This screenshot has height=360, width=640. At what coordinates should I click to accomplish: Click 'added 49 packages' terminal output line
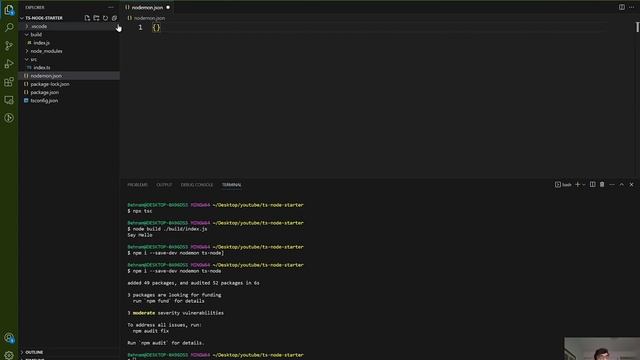point(193,283)
